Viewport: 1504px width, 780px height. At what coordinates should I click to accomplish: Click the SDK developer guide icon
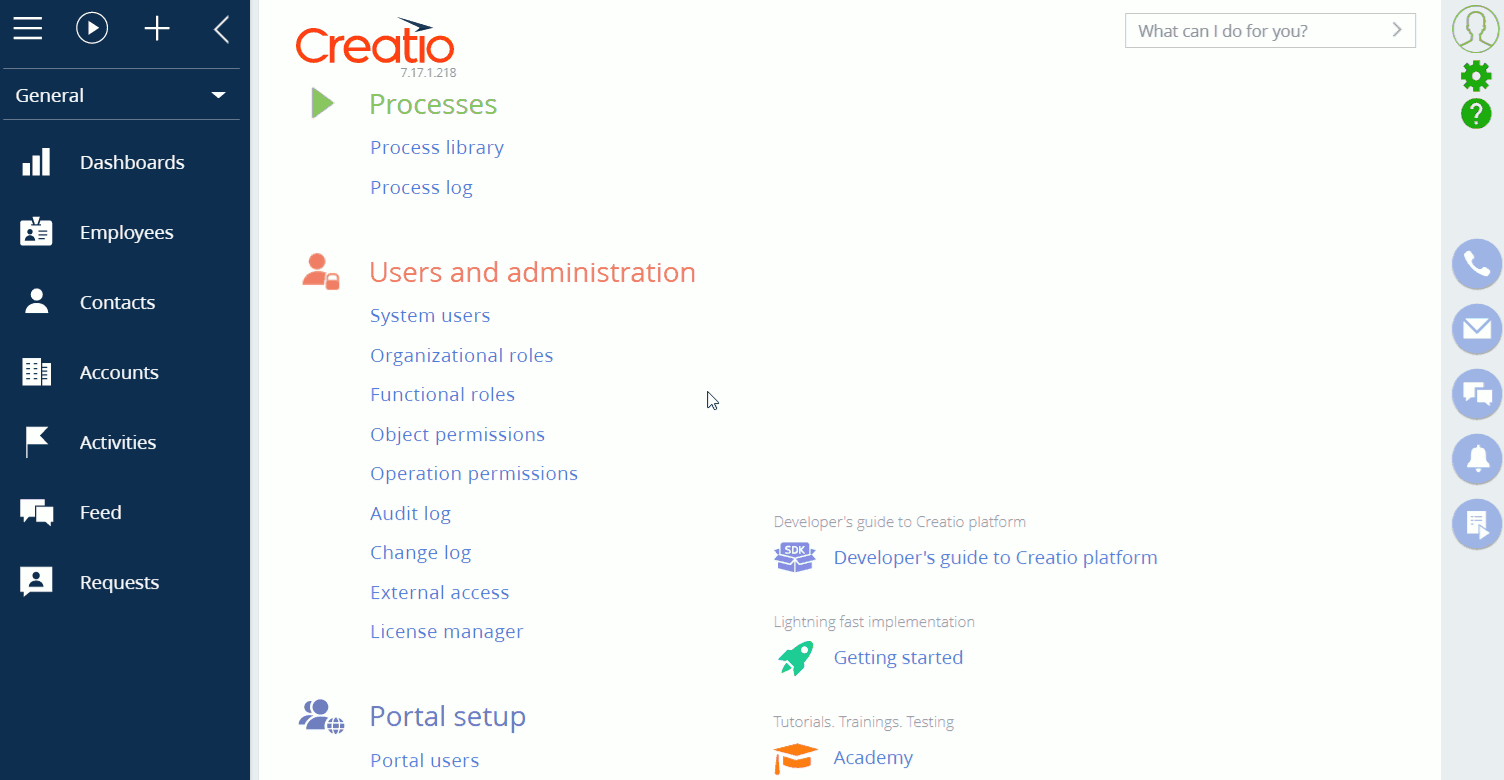(x=795, y=557)
